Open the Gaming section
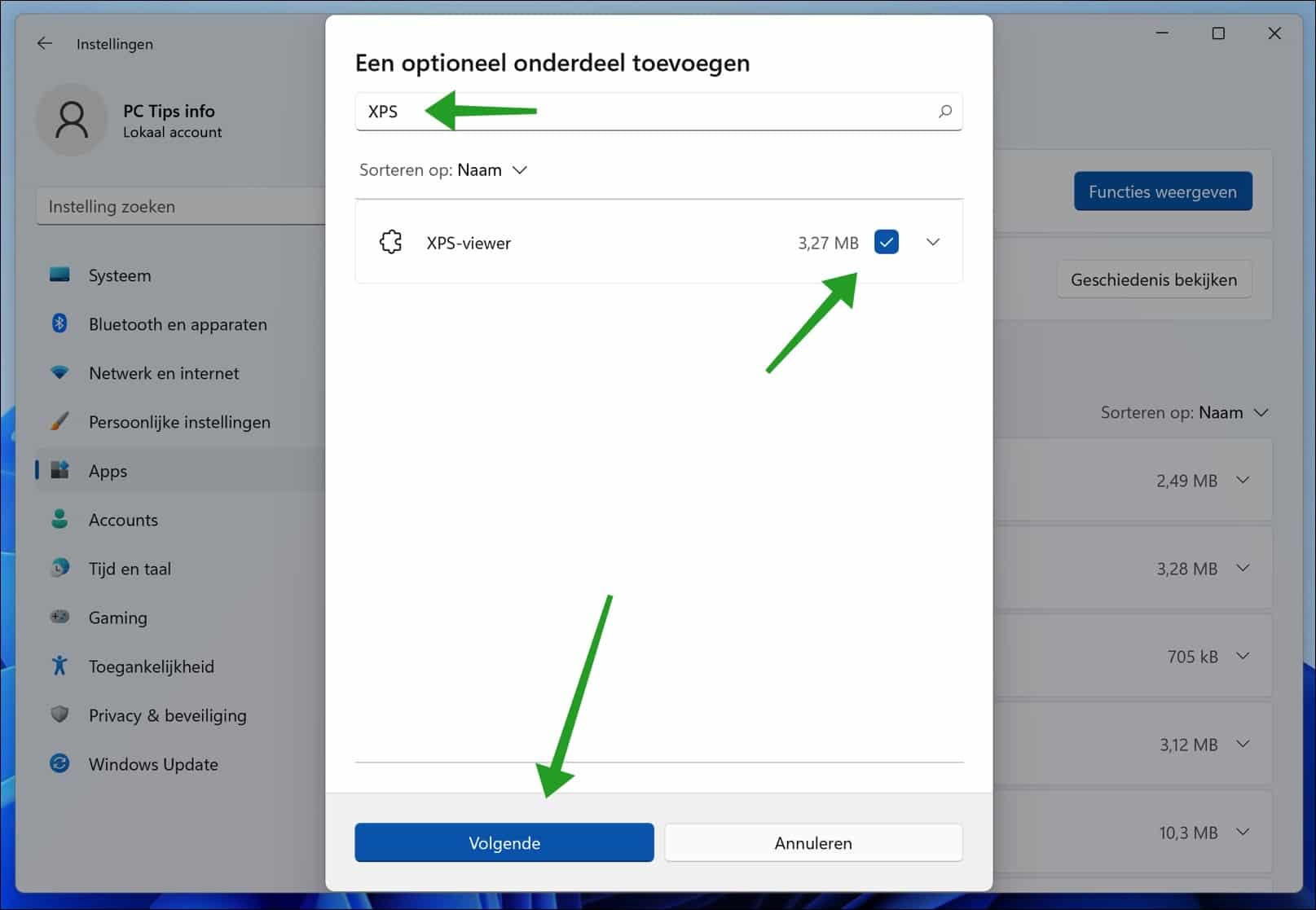This screenshot has width=1316, height=910. click(117, 617)
